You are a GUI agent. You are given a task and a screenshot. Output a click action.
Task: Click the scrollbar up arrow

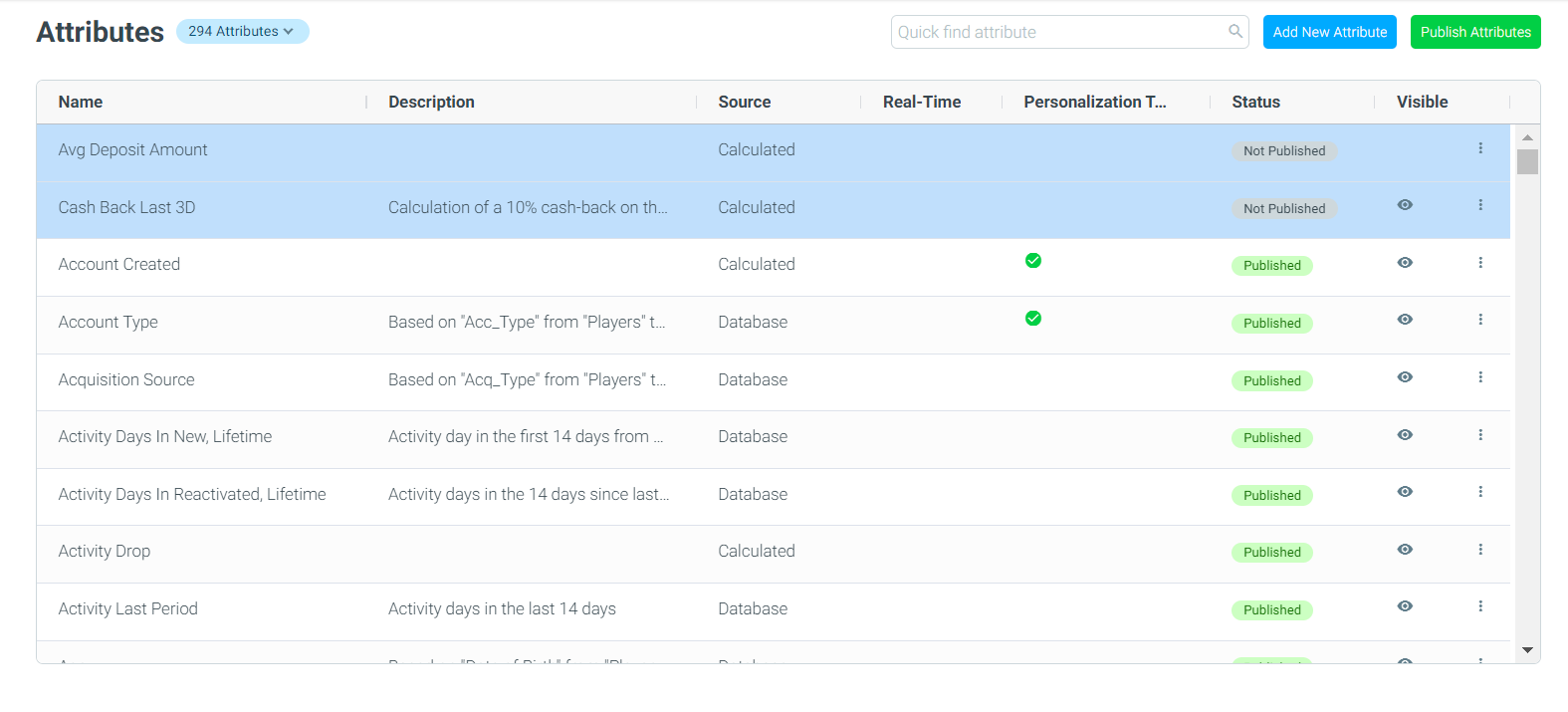click(1527, 137)
